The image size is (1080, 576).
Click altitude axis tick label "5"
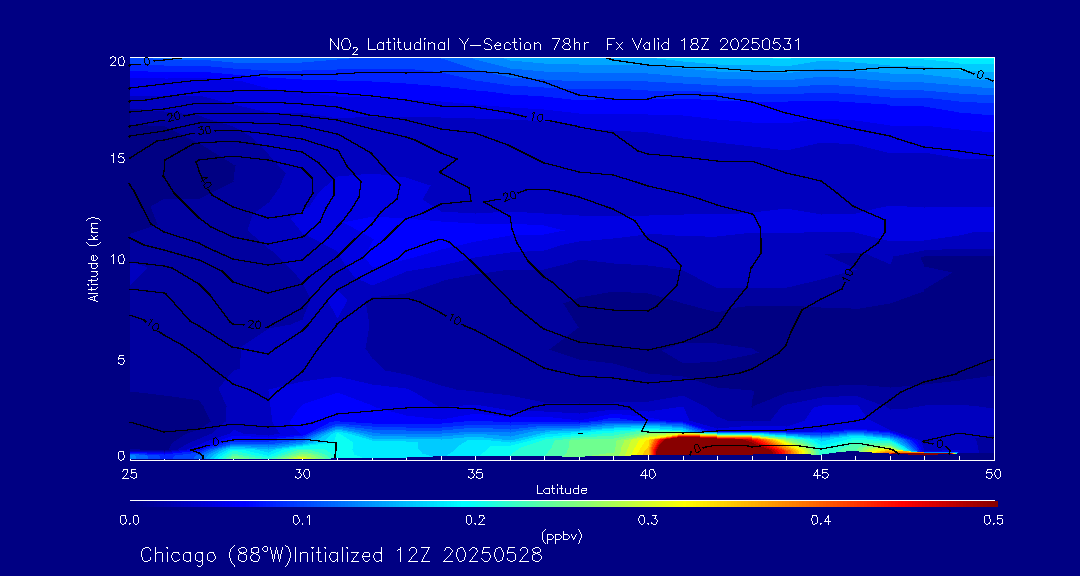pos(121,359)
